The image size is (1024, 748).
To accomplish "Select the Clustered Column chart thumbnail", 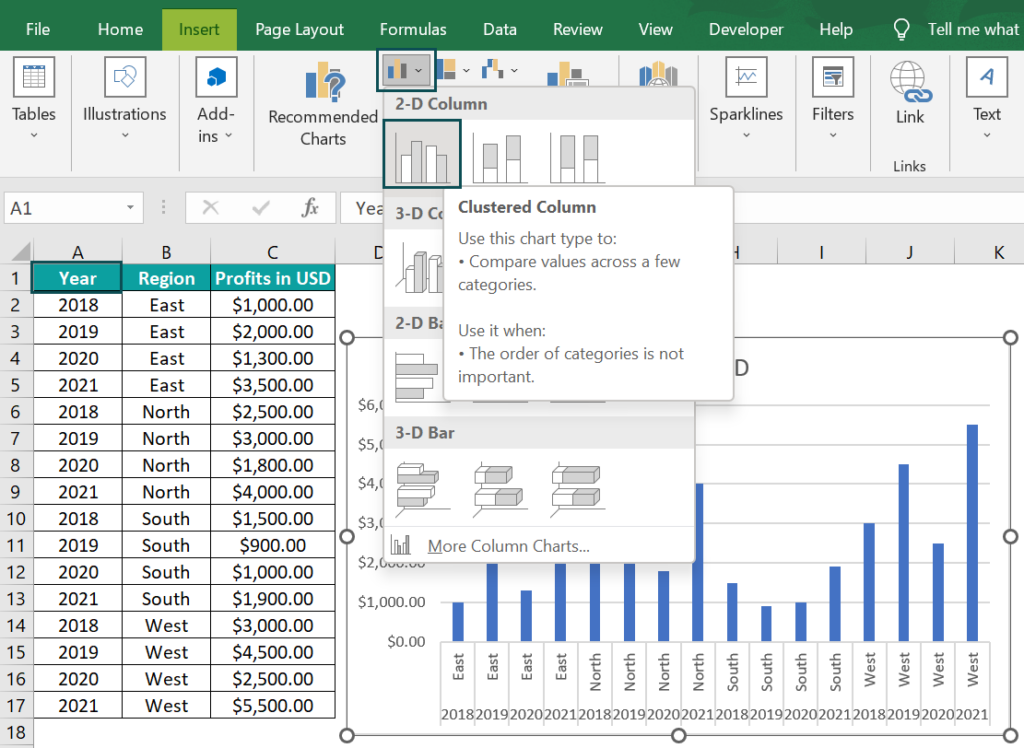I will pyautogui.click(x=422, y=154).
